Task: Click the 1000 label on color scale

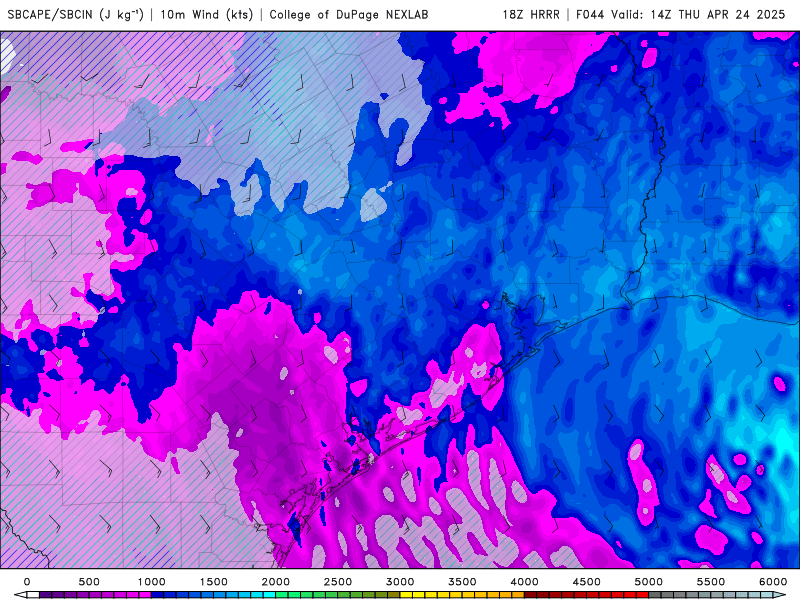Action: click(152, 582)
